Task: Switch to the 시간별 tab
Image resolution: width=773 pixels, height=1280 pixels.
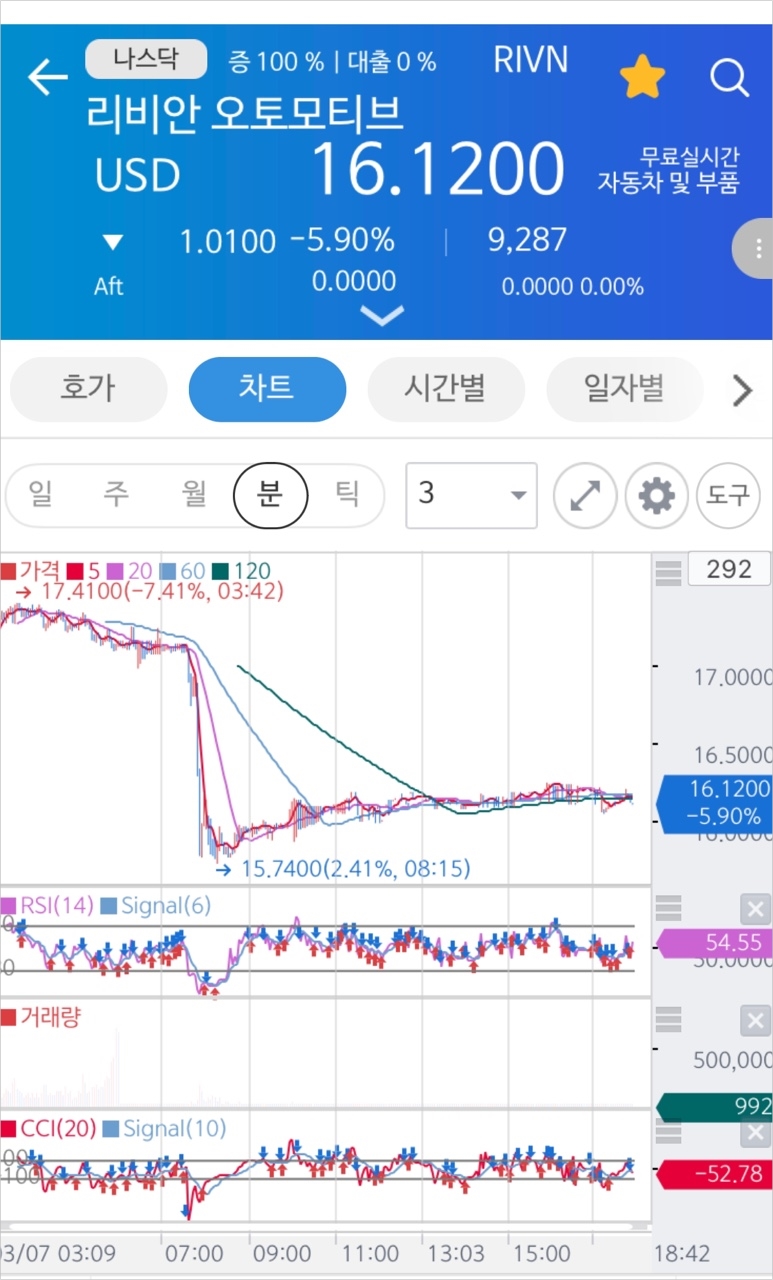Action: coord(446,389)
